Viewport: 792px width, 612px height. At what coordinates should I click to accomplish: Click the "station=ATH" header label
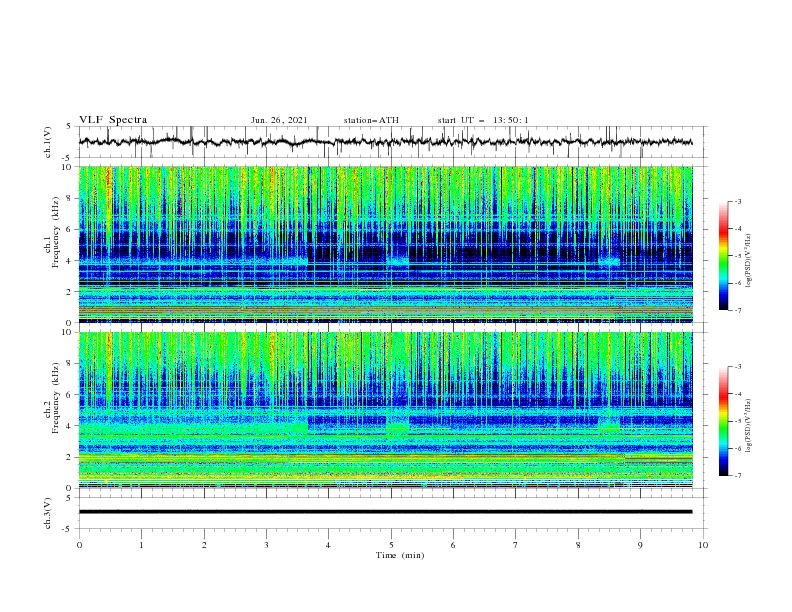371,120
